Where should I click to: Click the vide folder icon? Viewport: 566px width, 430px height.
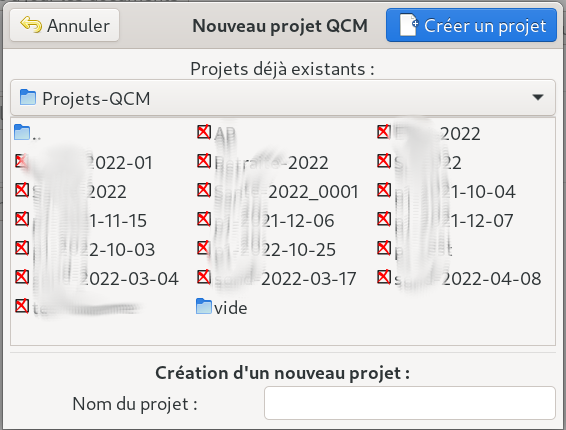[204, 307]
